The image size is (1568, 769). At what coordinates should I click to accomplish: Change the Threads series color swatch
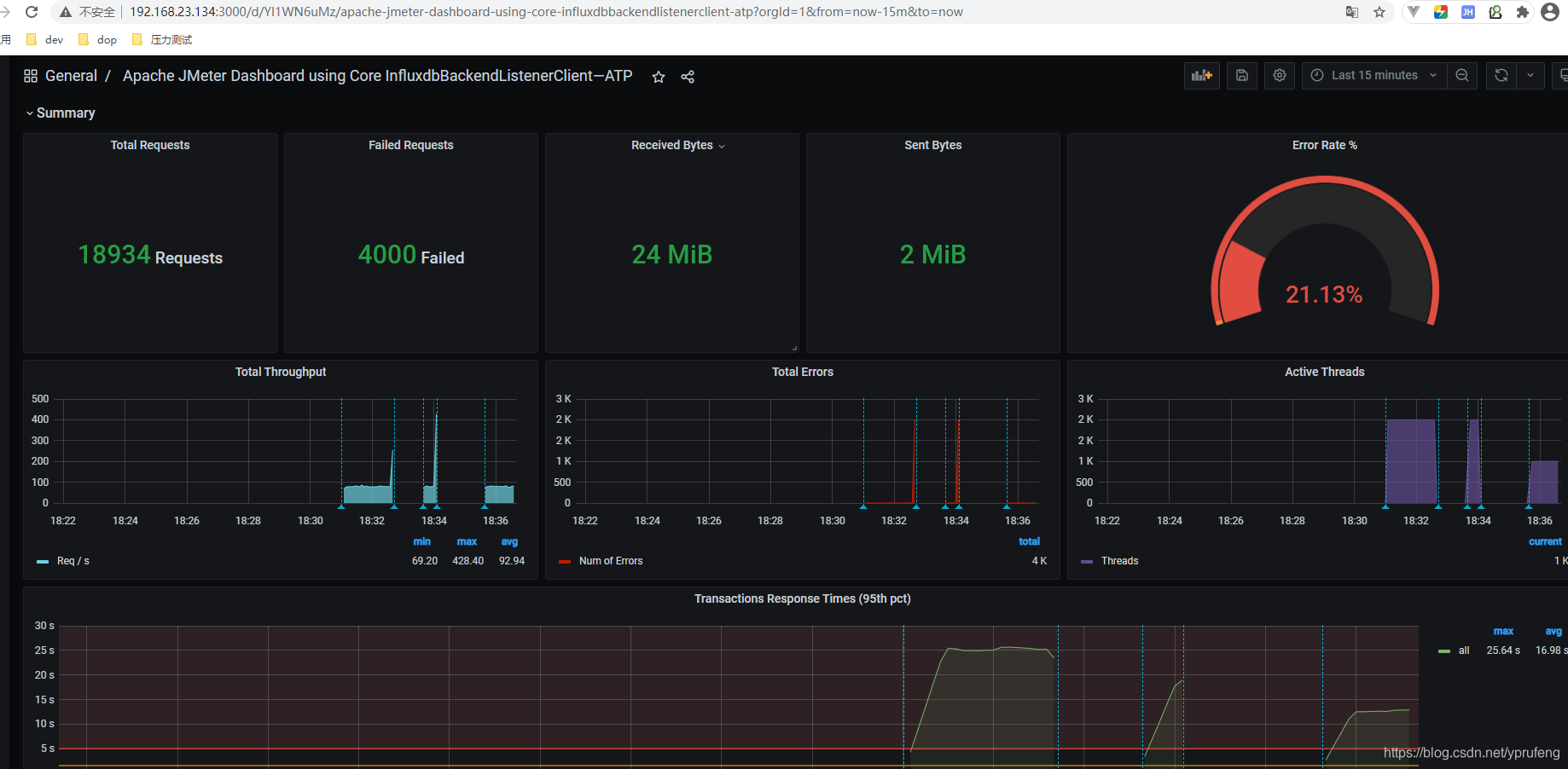pos(1087,562)
